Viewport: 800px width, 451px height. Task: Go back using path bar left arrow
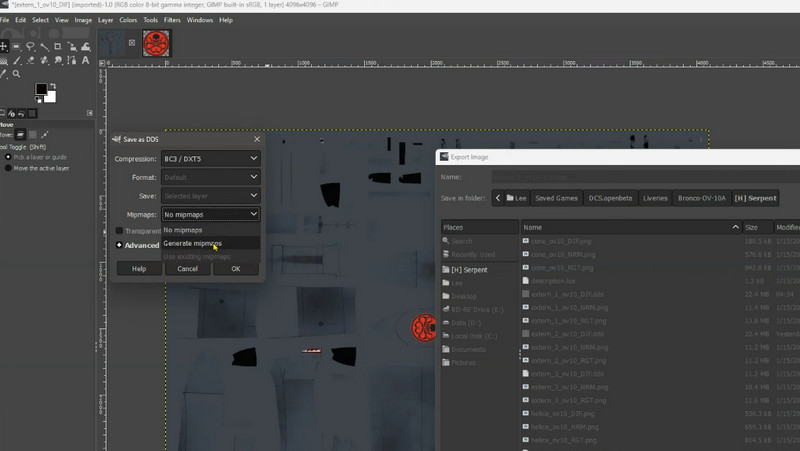(x=498, y=198)
